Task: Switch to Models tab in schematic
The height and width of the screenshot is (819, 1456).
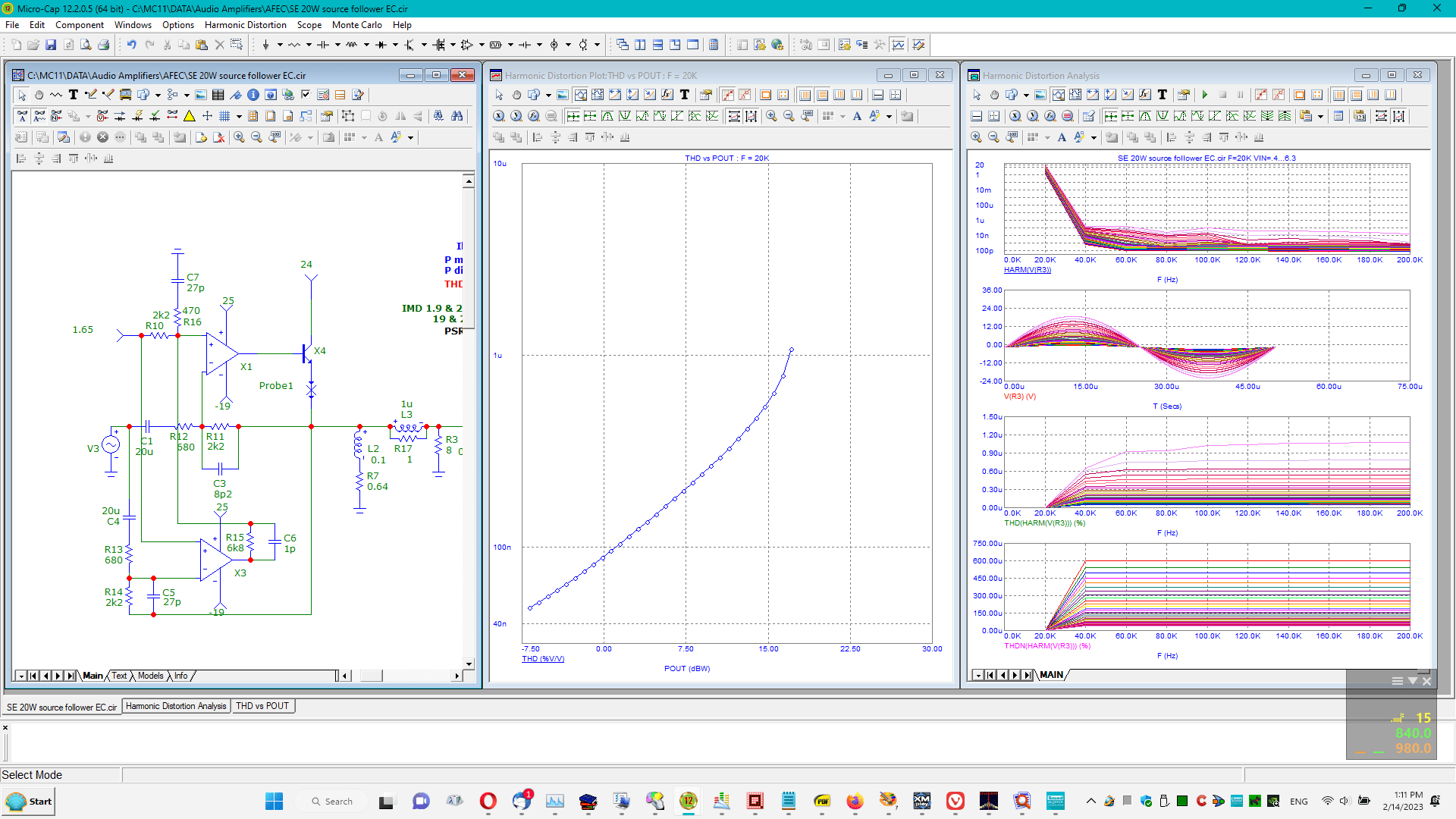Action: [150, 676]
